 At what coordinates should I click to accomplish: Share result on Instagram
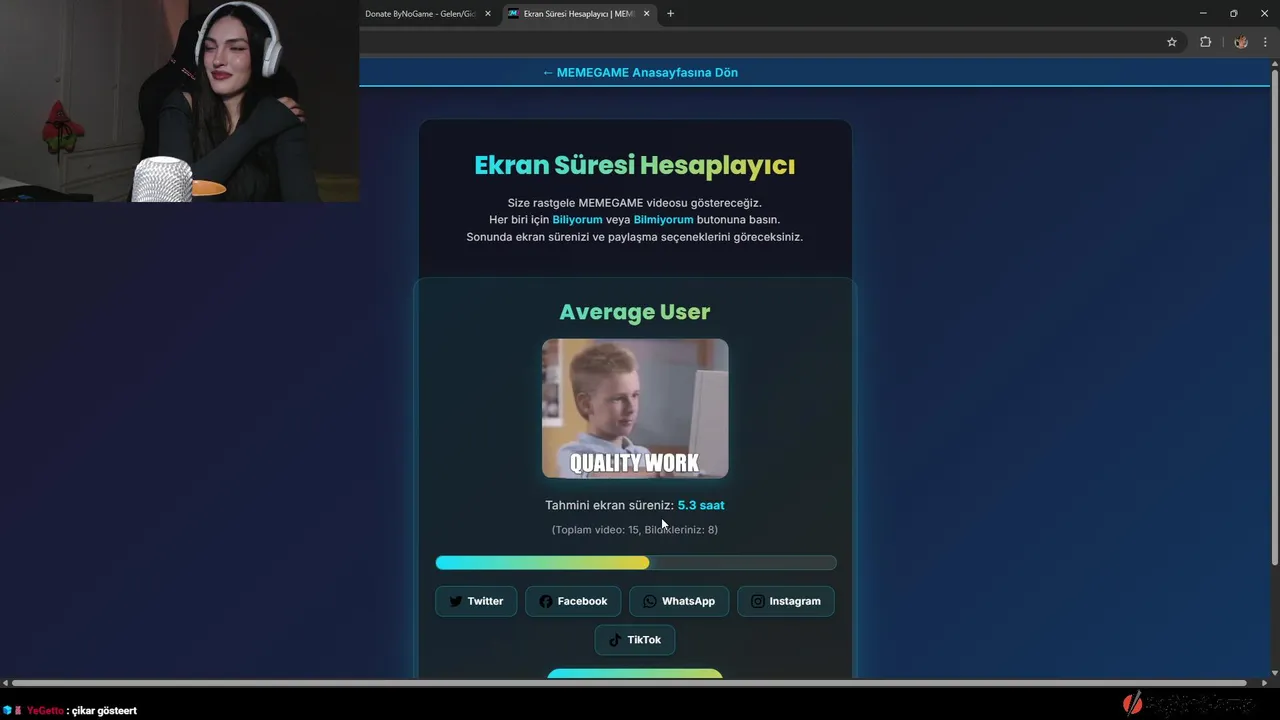786,601
